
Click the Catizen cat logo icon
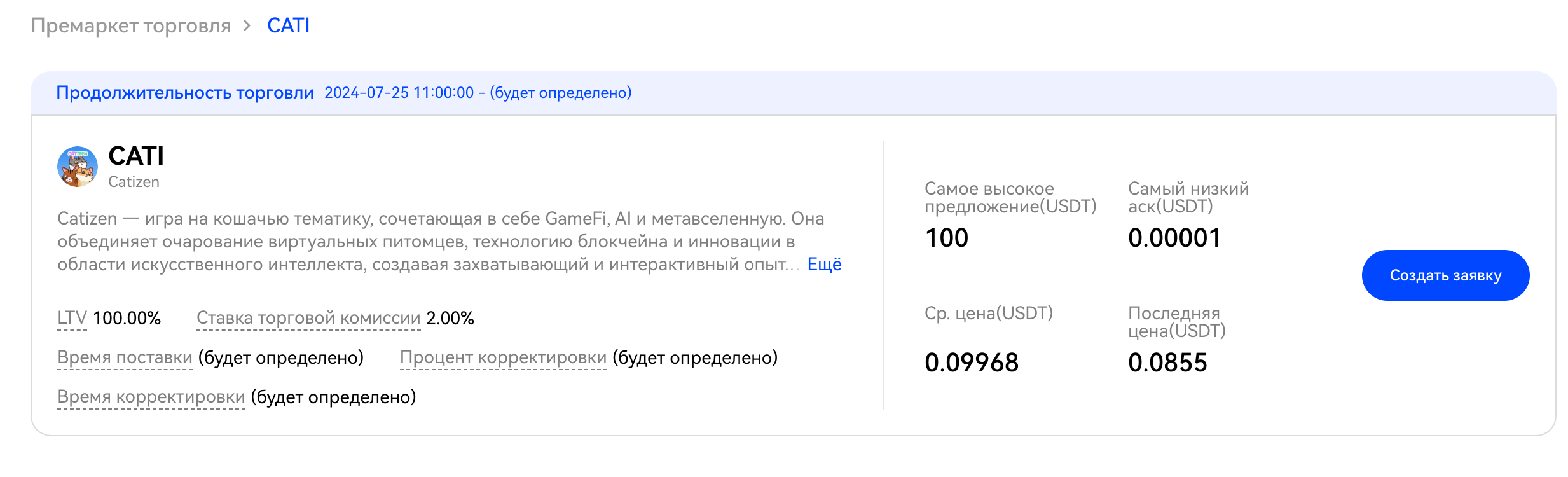pos(78,167)
